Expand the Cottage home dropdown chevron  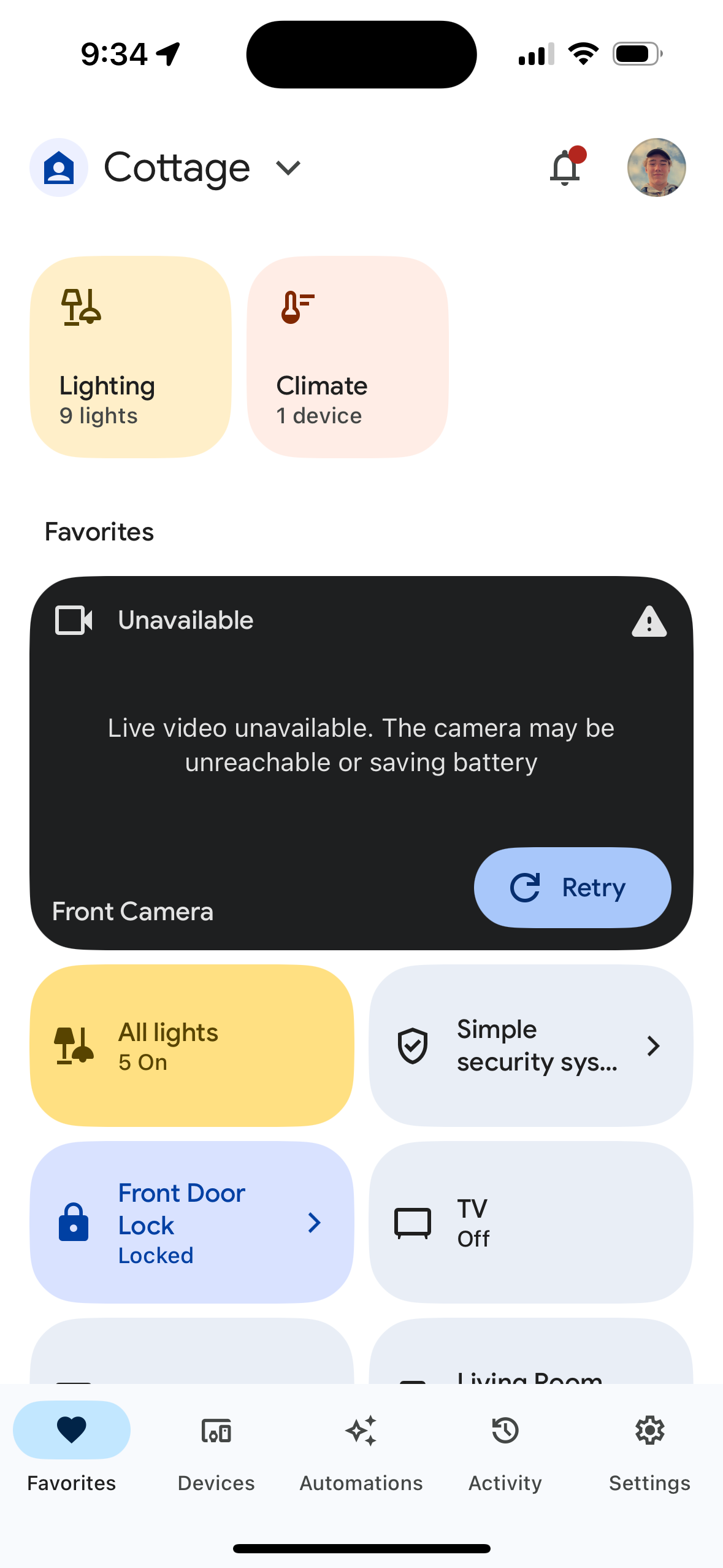(x=288, y=167)
